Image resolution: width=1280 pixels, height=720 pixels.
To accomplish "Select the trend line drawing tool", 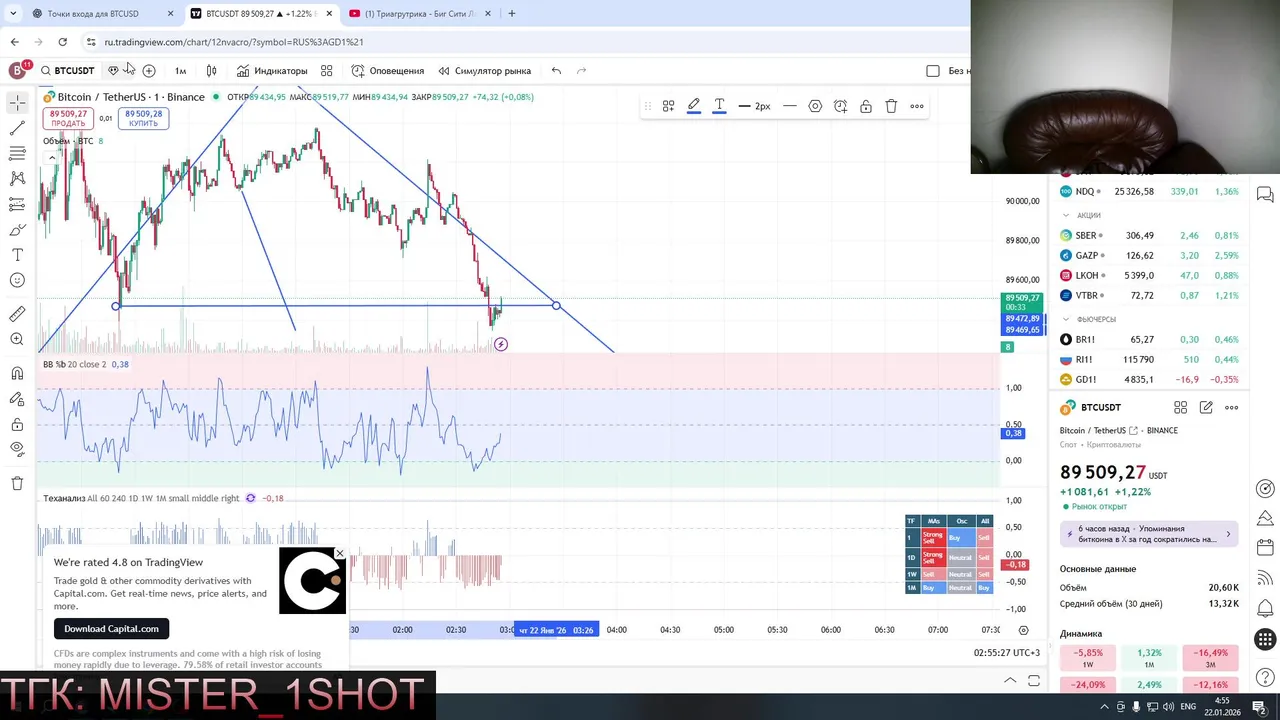I will (x=17, y=128).
